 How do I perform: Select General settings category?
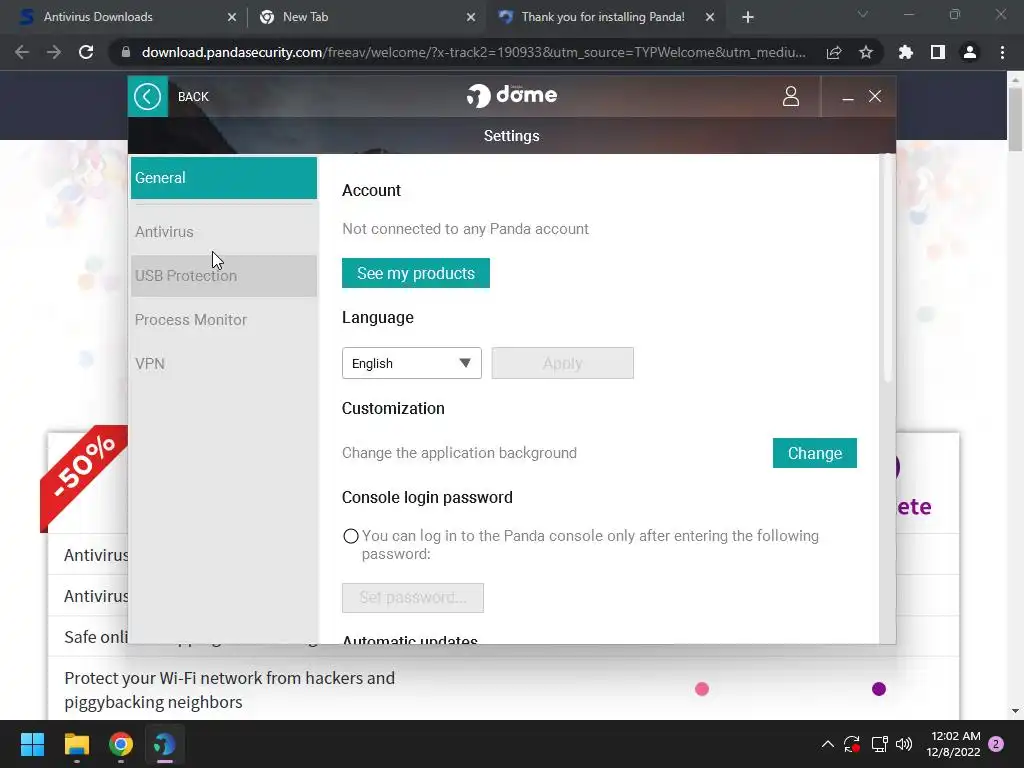pyautogui.click(x=223, y=178)
